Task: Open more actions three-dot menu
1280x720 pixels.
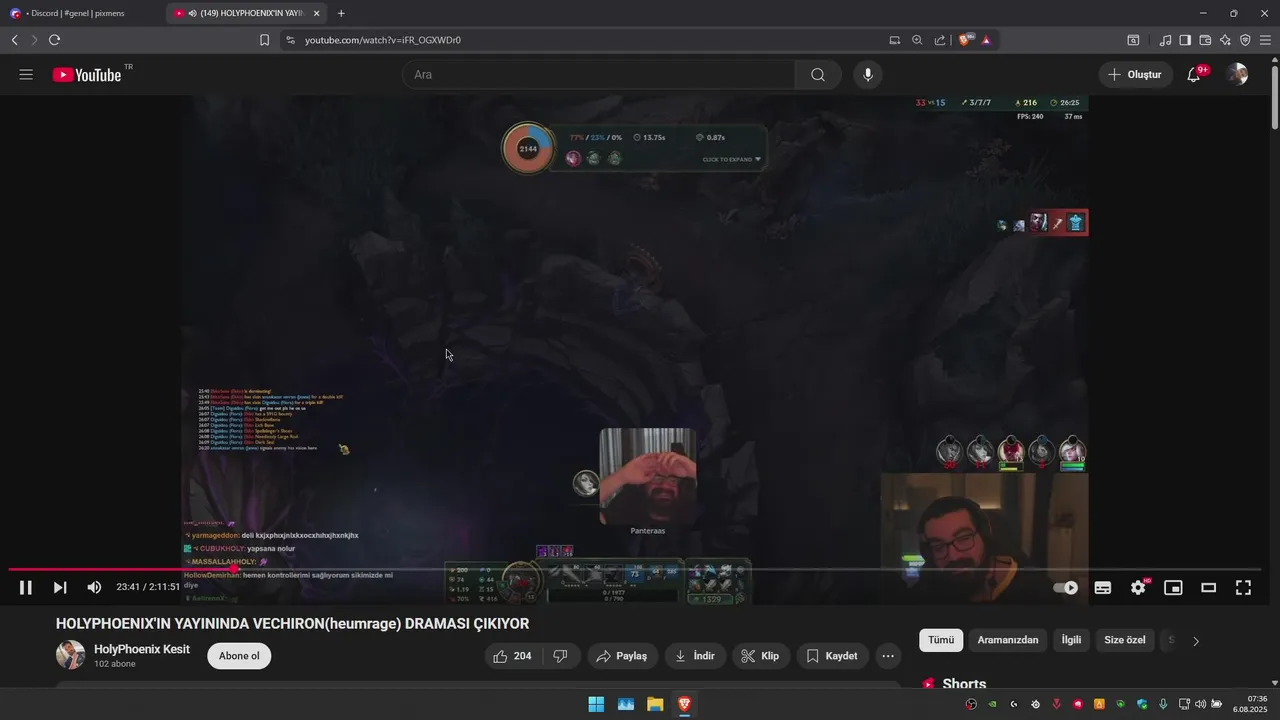Action: (888, 656)
